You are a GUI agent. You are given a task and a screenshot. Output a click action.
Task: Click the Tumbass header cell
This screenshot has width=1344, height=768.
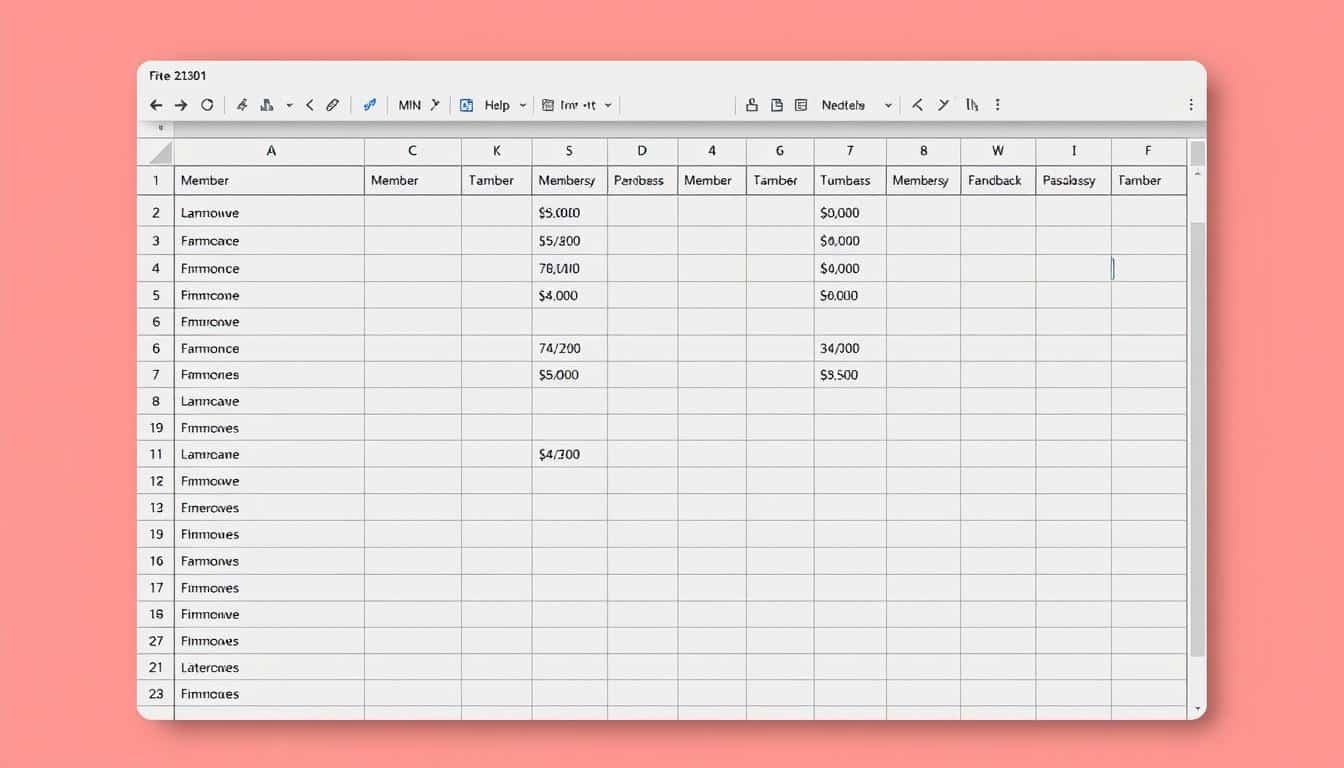pos(850,181)
